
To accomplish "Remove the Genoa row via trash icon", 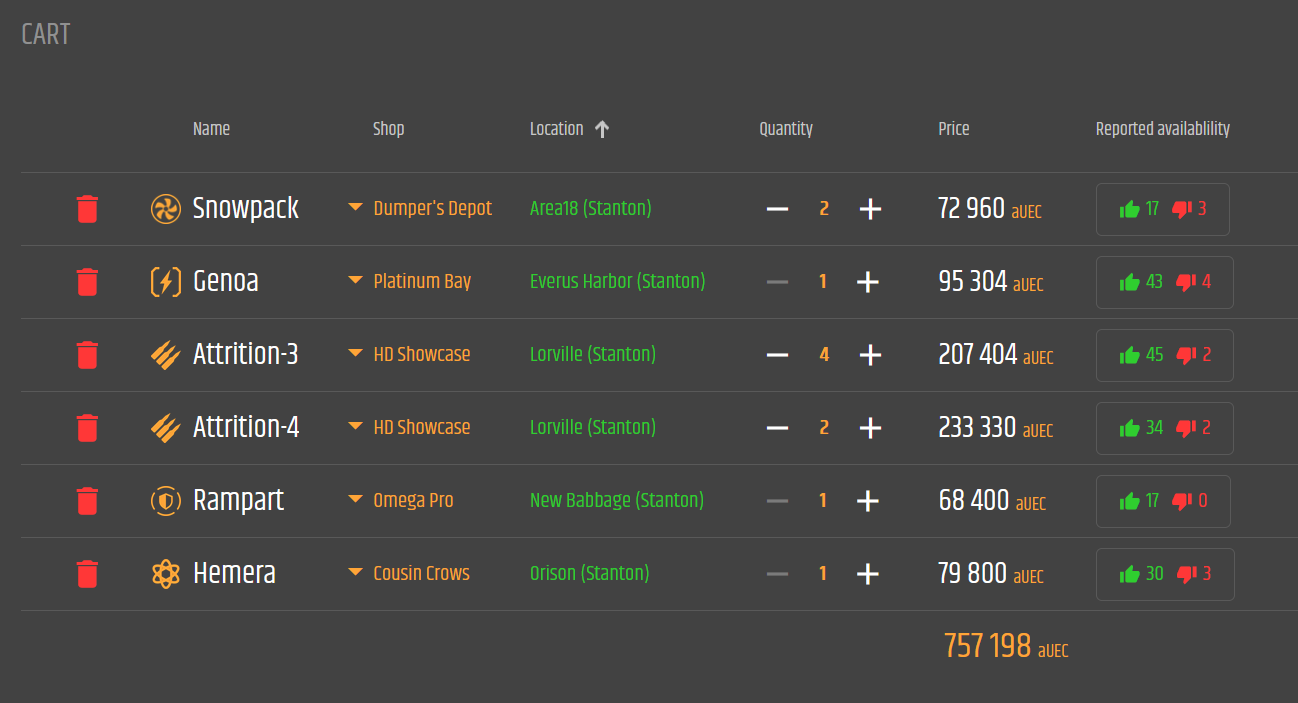I will [x=87, y=282].
